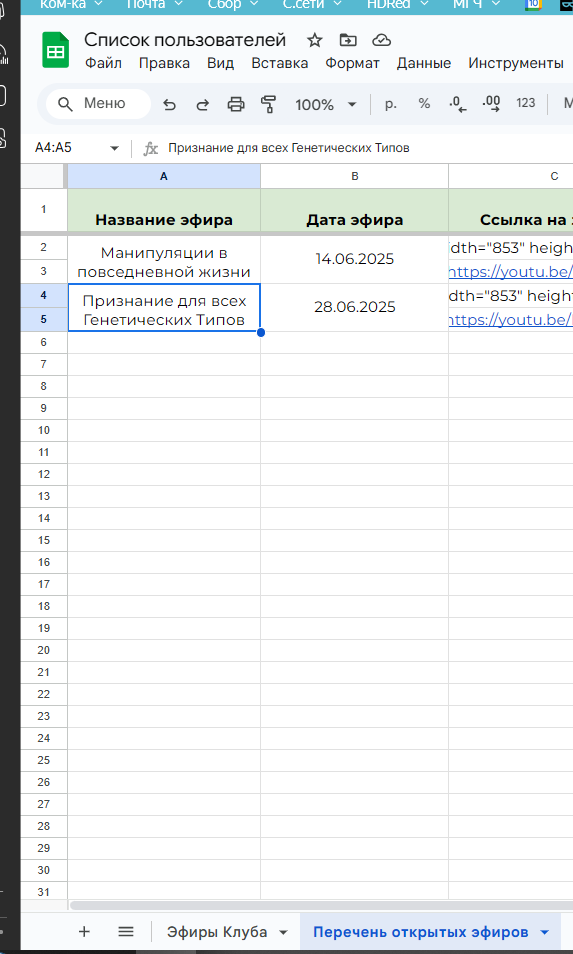Select column B header
The height and width of the screenshot is (954, 573).
355,176
